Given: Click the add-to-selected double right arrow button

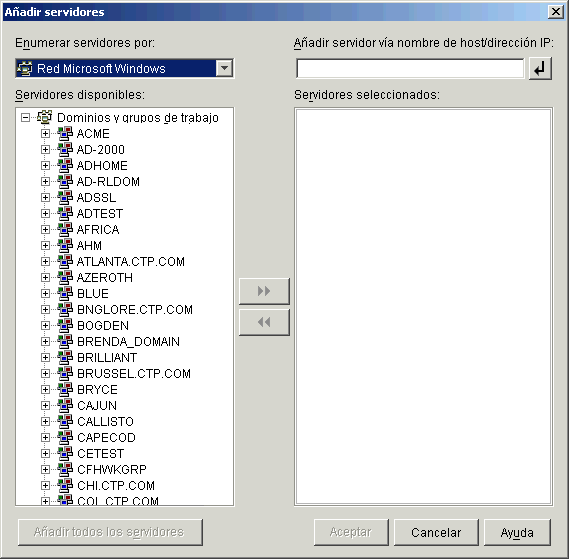Looking at the screenshot, I should point(264,291).
